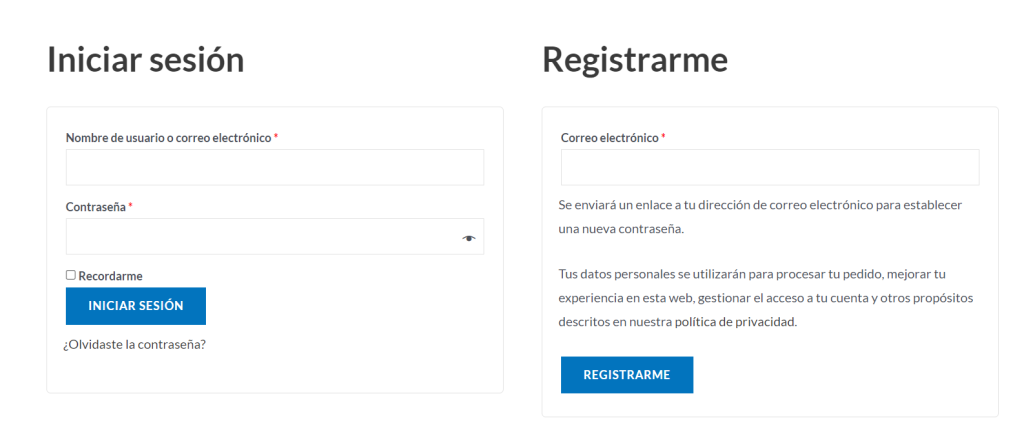This screenshot has width=1024, height=436.
Task: Open the ¿Olvidaste la contraseña? link
Action: pos(134,345)
